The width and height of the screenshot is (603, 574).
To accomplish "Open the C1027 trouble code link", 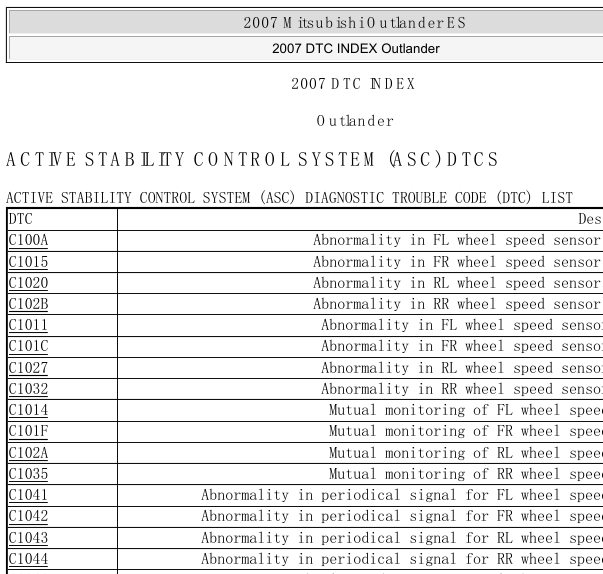I will click(x=28, y=368).
